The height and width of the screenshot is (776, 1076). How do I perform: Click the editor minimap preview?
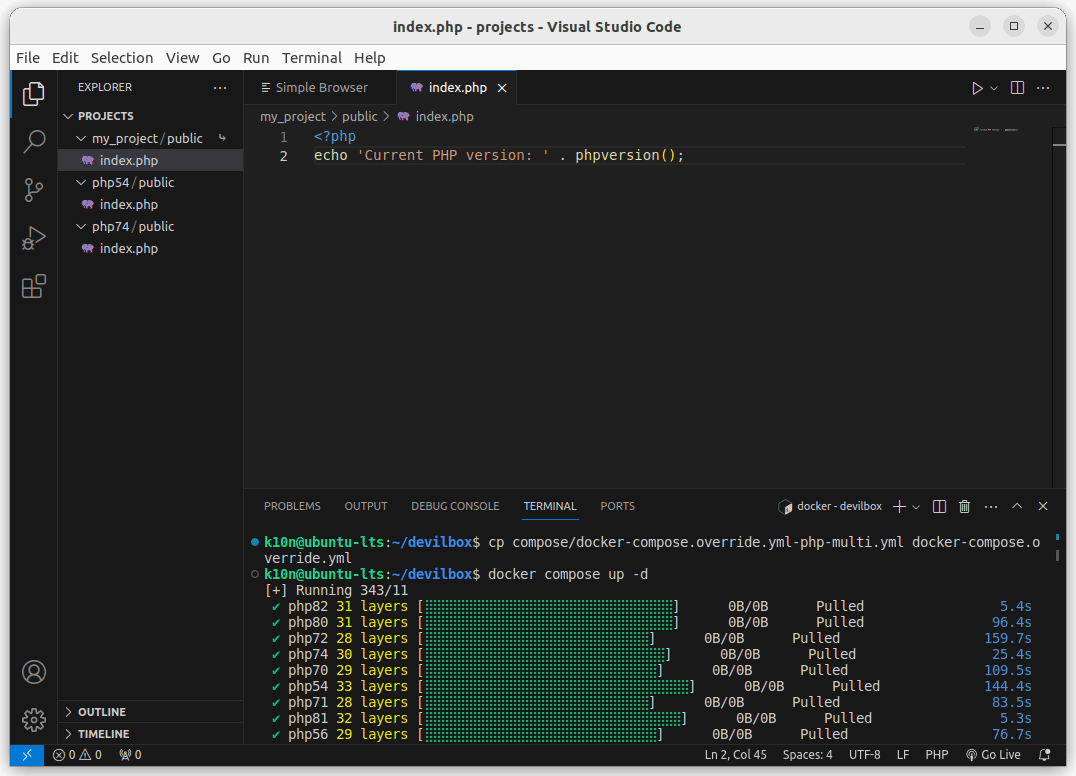996,130
